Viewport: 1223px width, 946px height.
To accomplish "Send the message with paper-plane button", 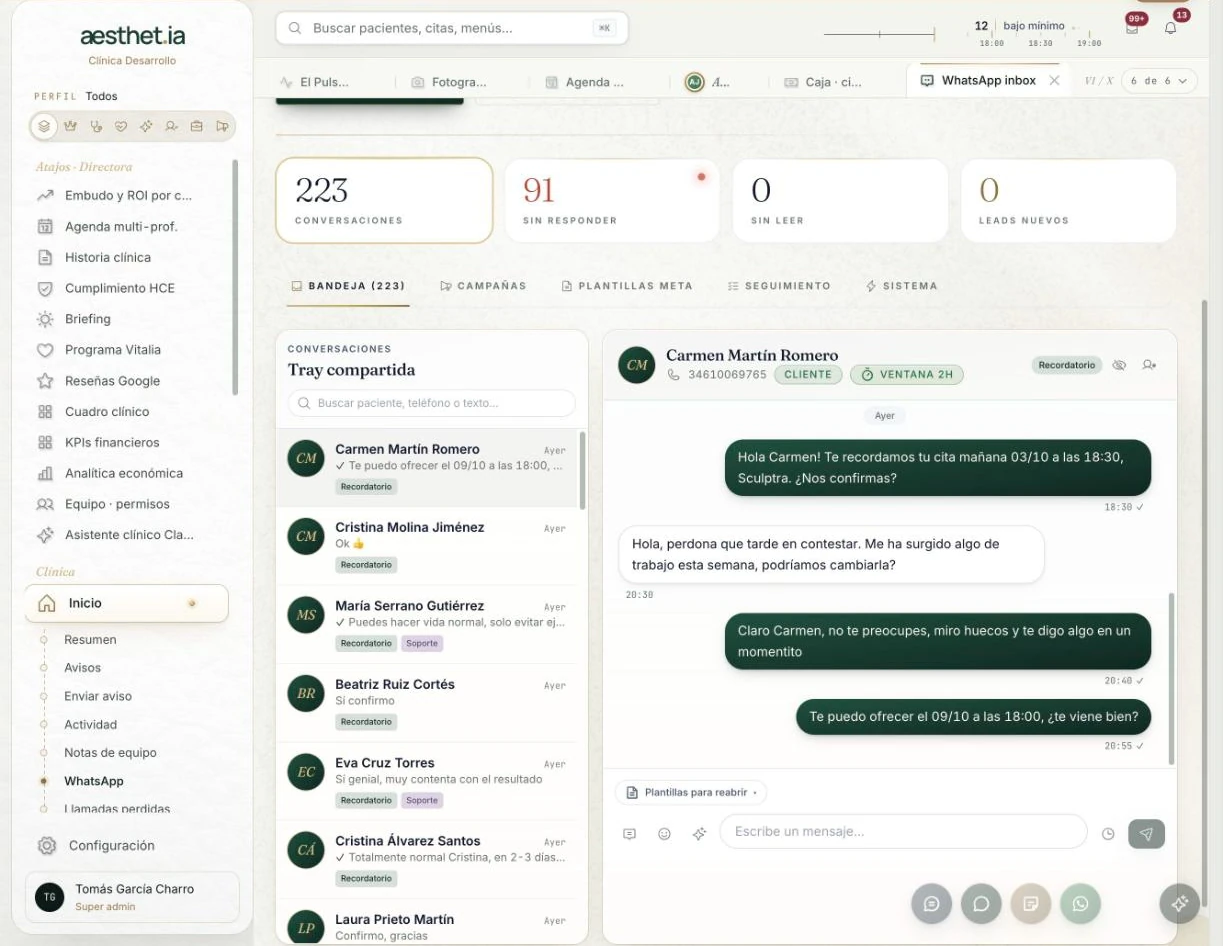I will click(x=1146, y=833).
